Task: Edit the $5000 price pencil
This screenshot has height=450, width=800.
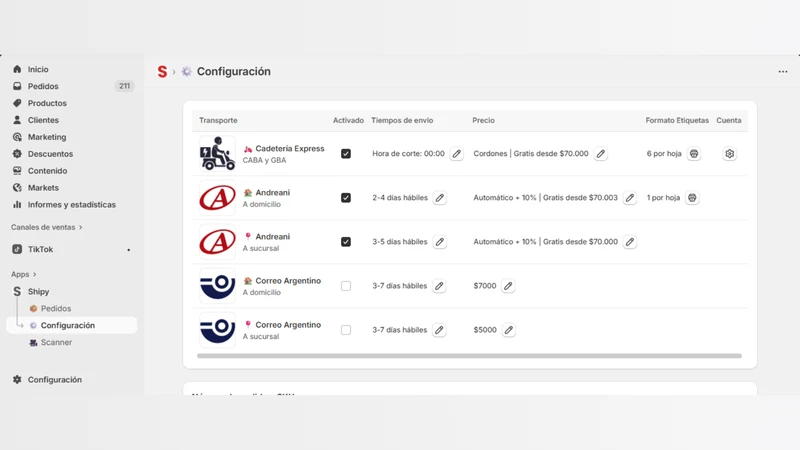Action: pyautogui.click(x=508, y=330)
